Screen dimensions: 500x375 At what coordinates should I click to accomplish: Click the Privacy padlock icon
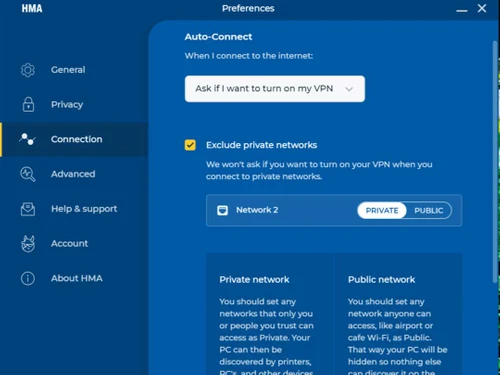(x=28, y=105)
